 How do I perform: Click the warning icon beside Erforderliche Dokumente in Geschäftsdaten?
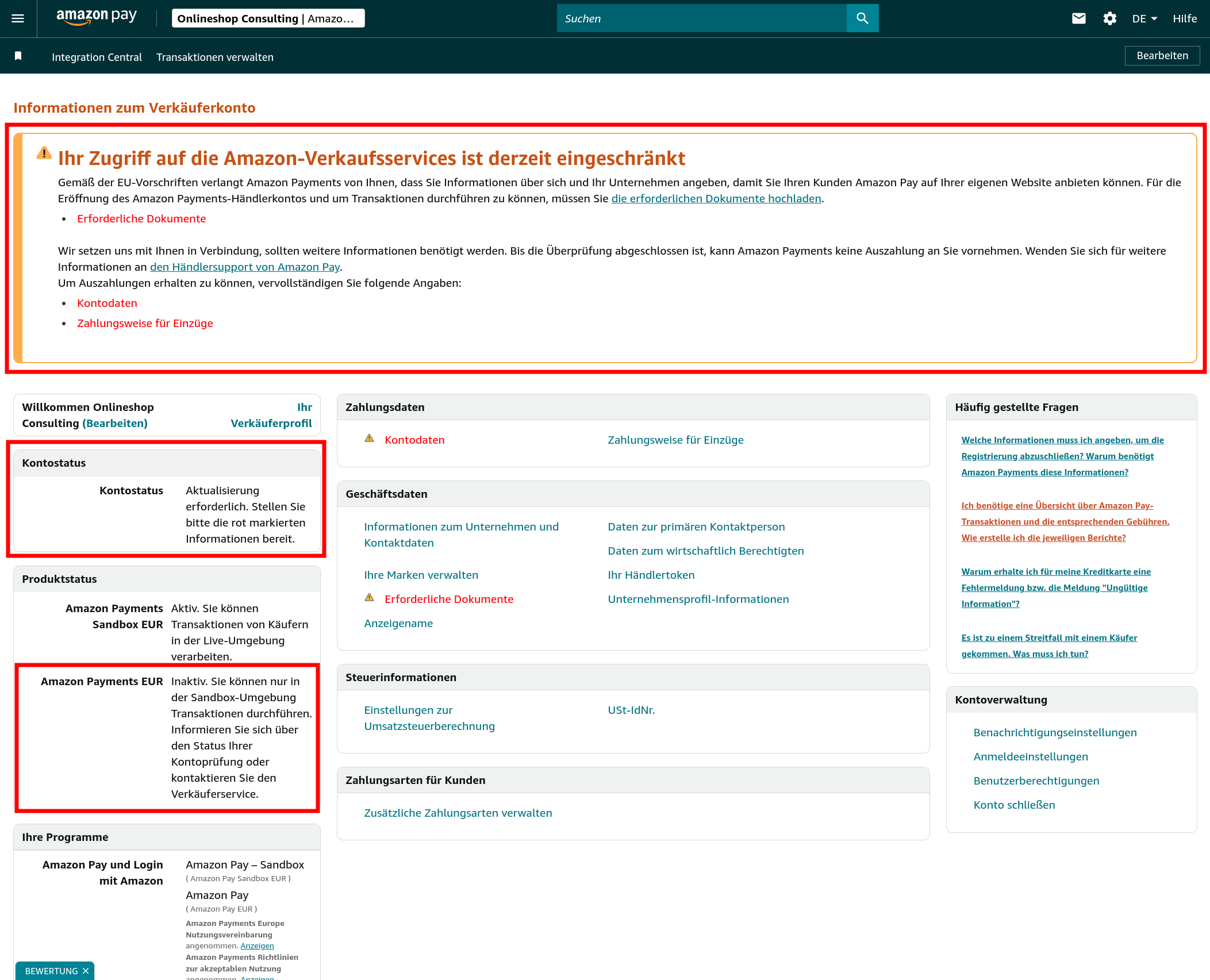tap(369, 598)
